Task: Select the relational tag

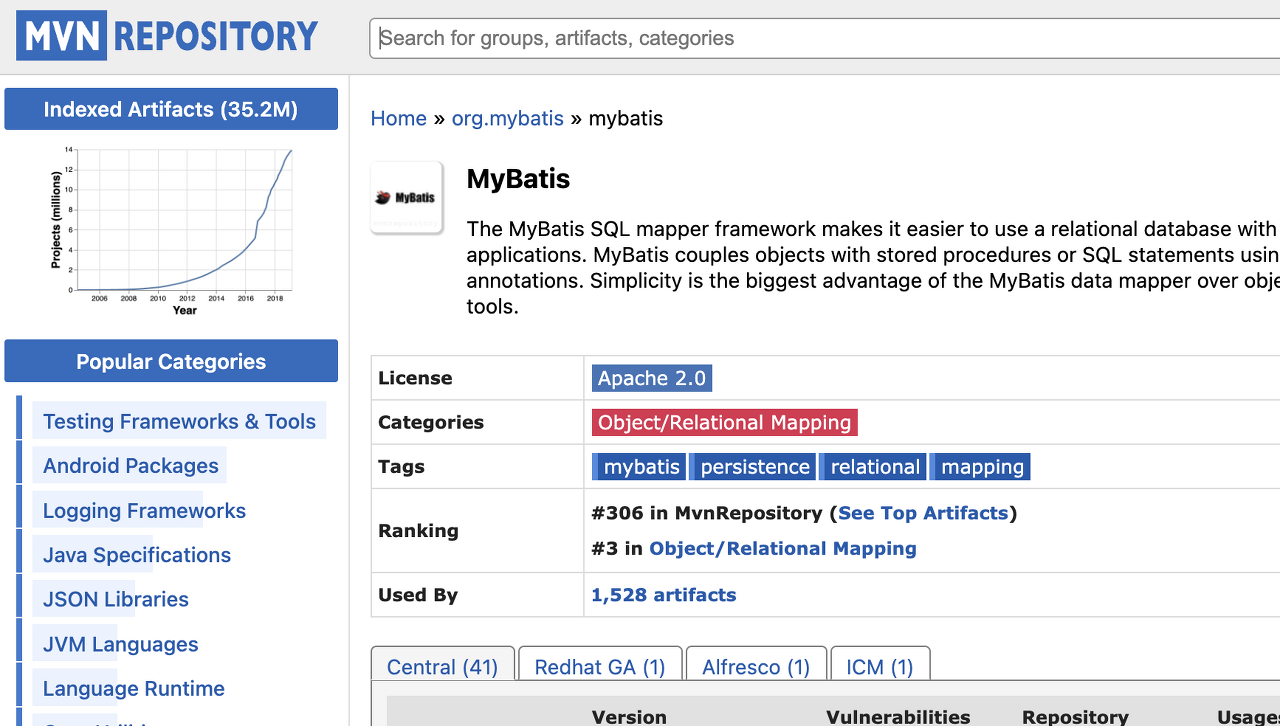Action: tap(873, 466)
